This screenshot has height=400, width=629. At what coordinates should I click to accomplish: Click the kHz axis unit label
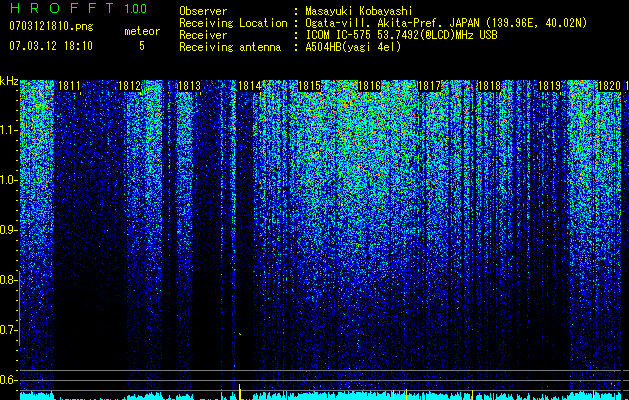[x=9, y=81]
